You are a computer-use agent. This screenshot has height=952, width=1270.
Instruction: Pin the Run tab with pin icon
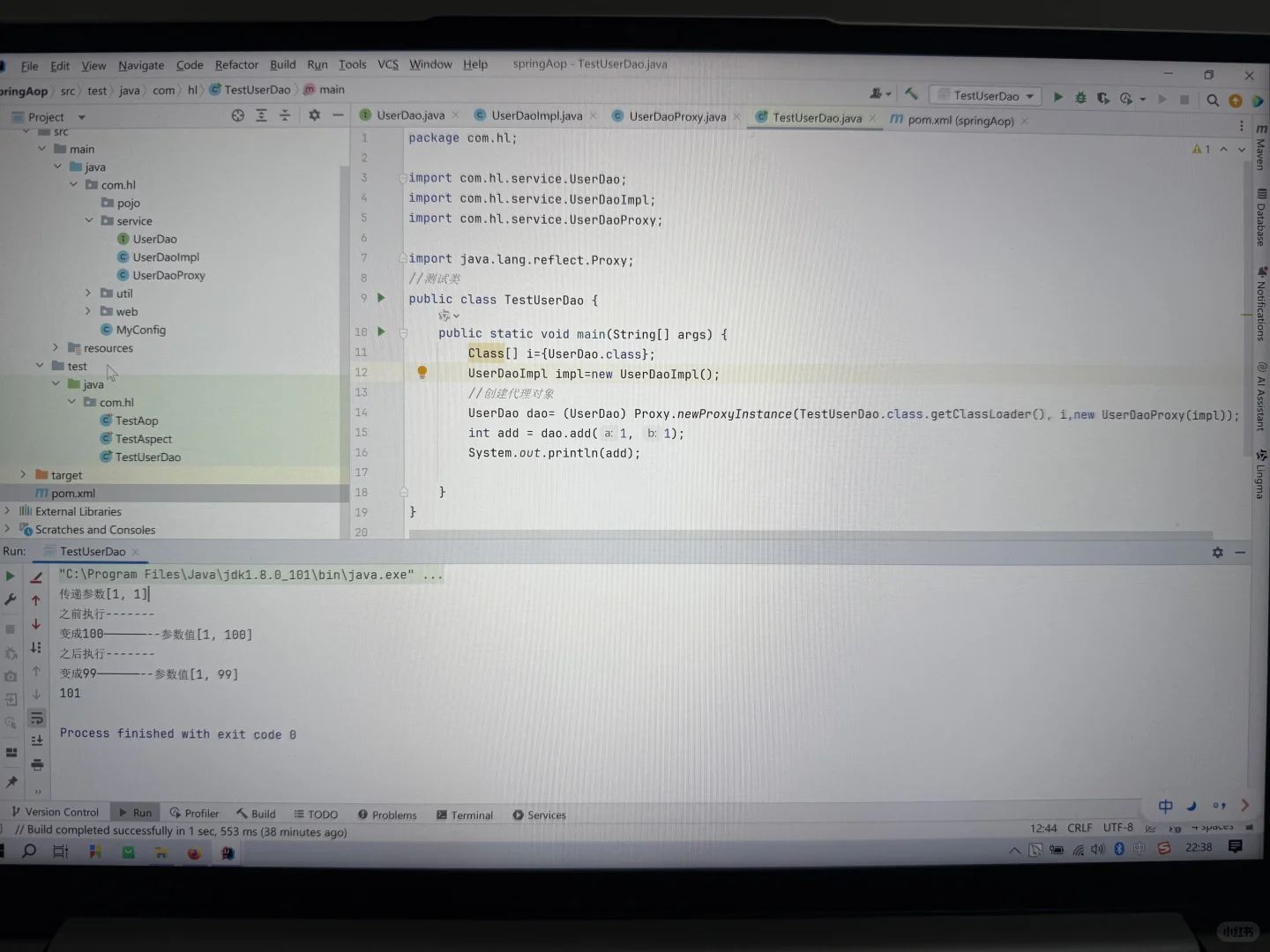pyautogui.click(x=11, y=782)
